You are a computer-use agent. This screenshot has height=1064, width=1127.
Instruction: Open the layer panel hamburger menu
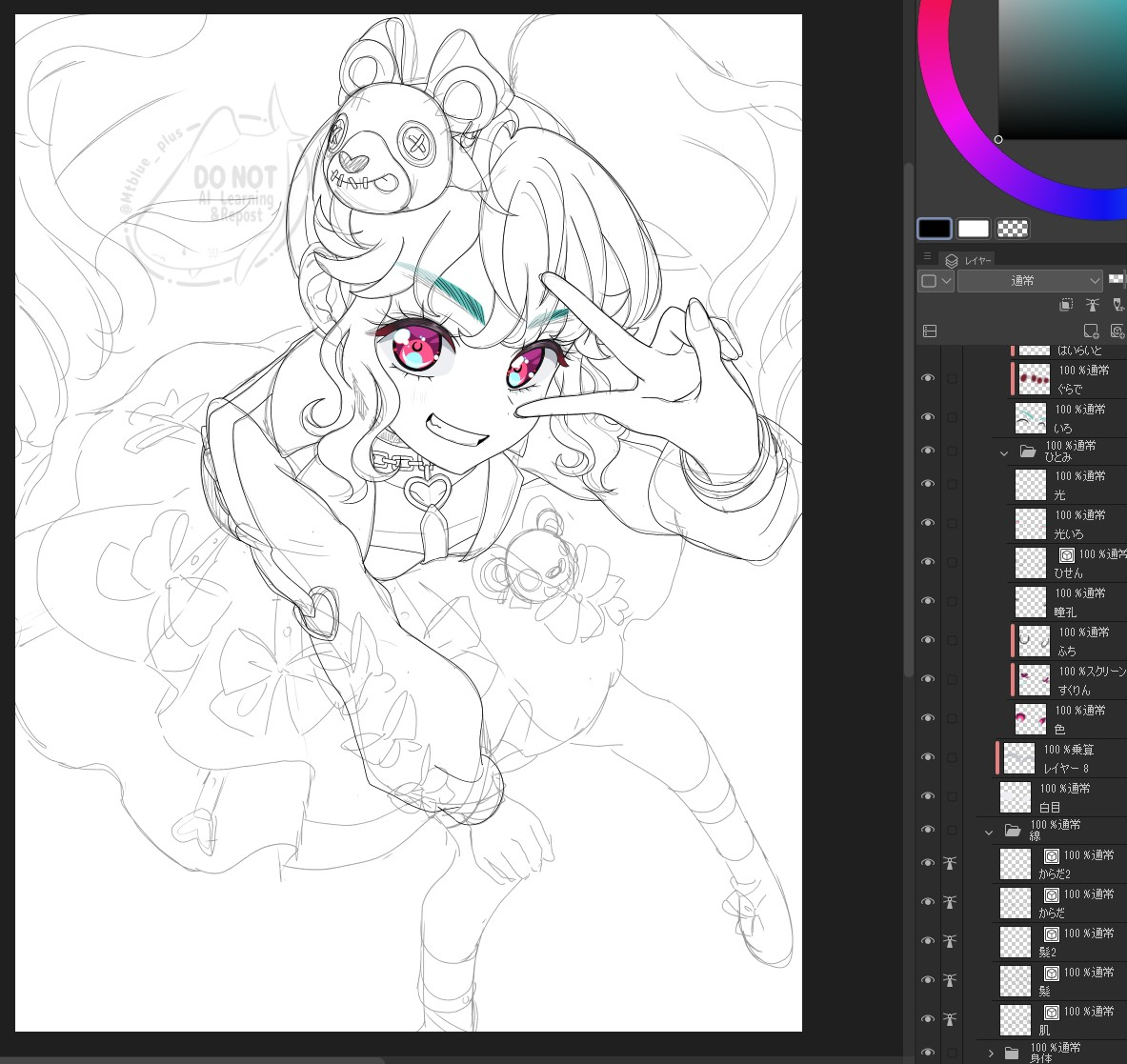(x=927, y=257)
